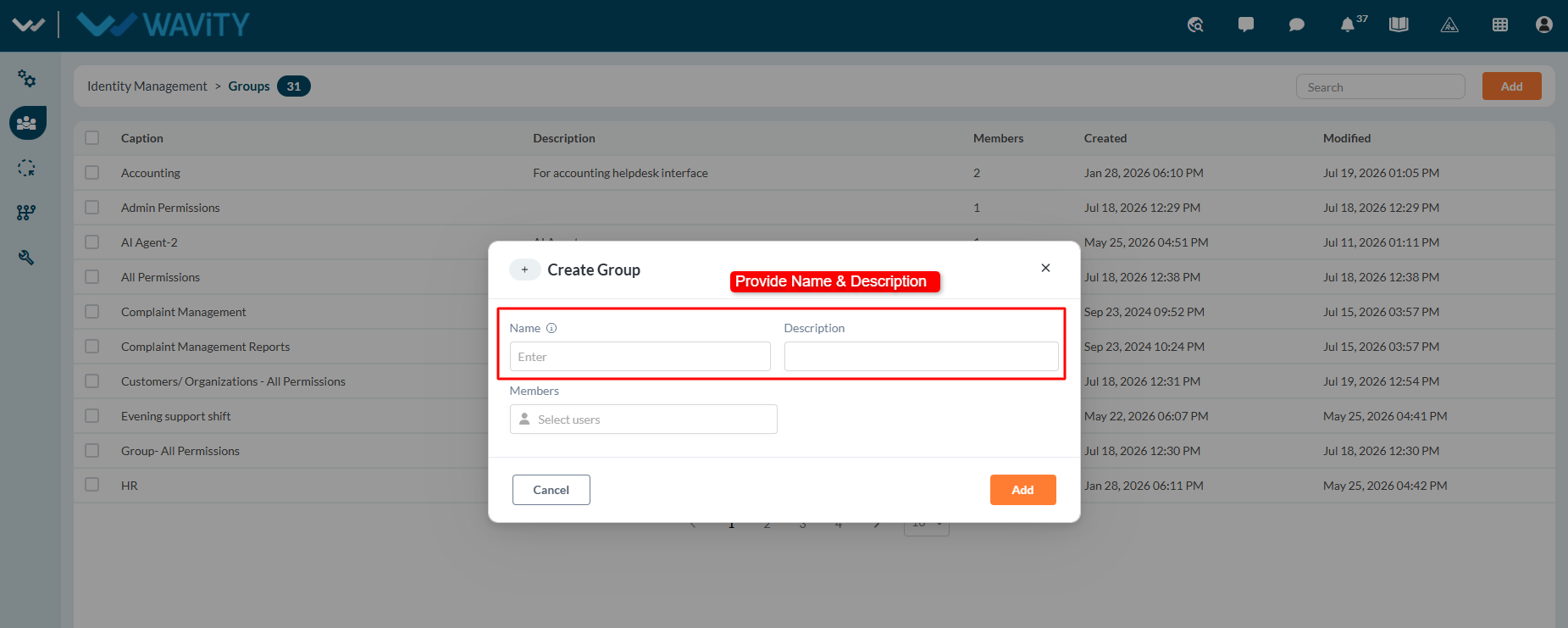Click the 31 groups count badge
Screen dimensions: 1568x628
point(294,86)
